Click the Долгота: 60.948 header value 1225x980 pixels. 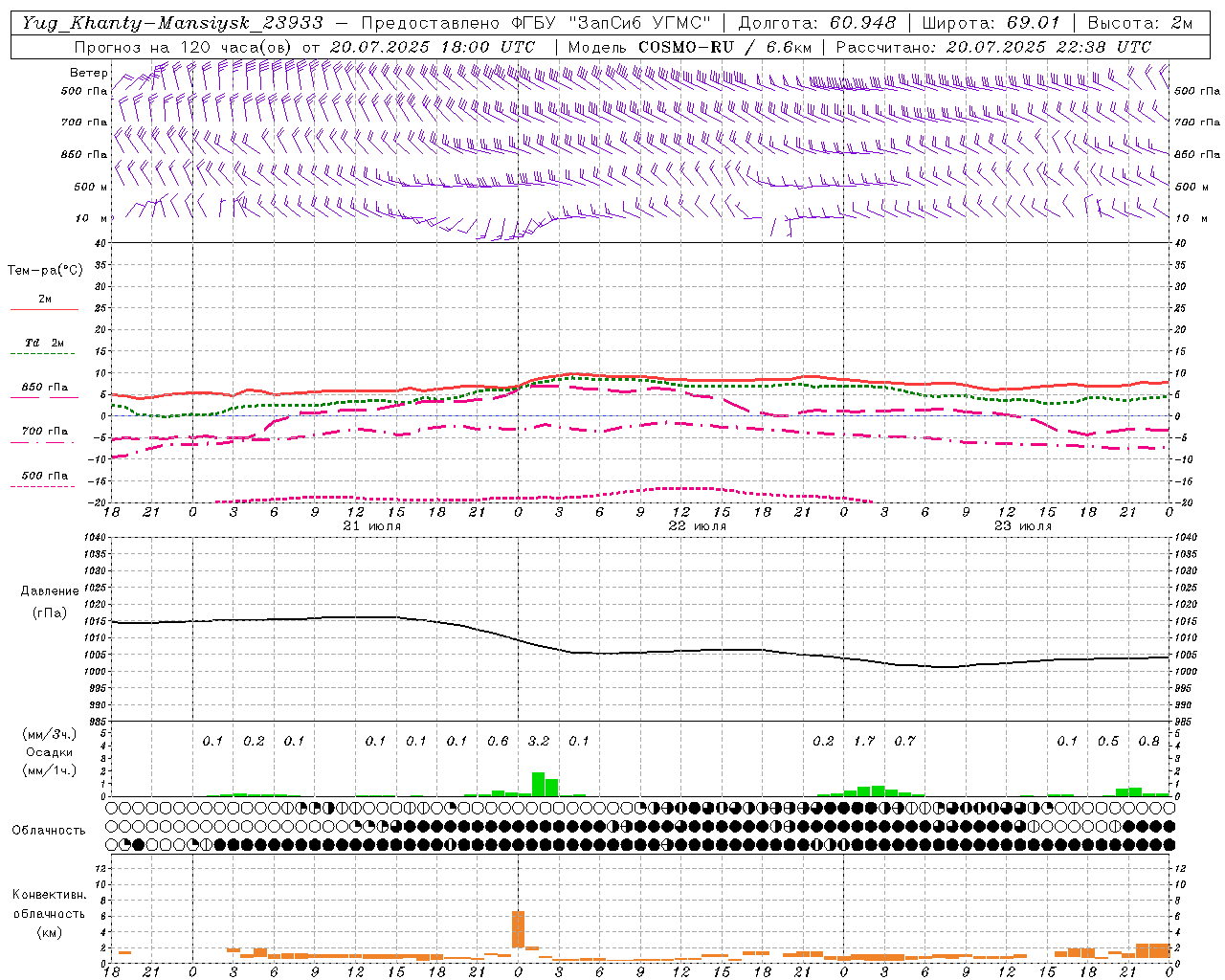[x=817, y=23]
